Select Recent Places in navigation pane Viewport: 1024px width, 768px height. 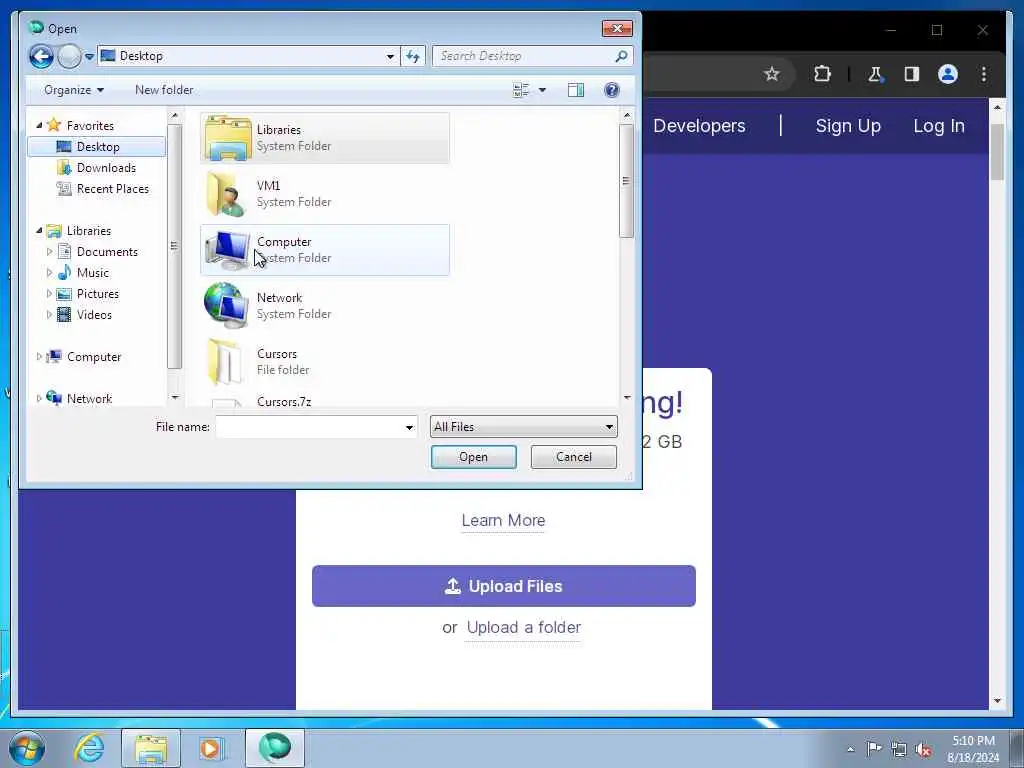pyautogui.click(x=112, y=189)
